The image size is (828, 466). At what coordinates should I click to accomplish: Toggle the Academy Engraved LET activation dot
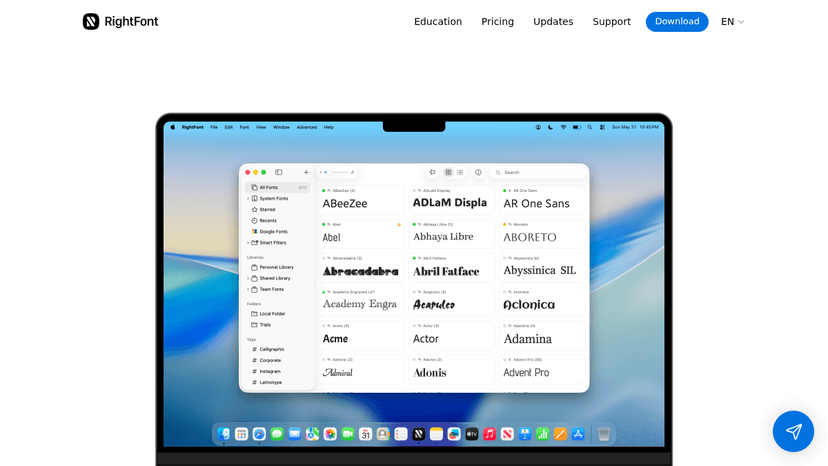pos(324,292)
